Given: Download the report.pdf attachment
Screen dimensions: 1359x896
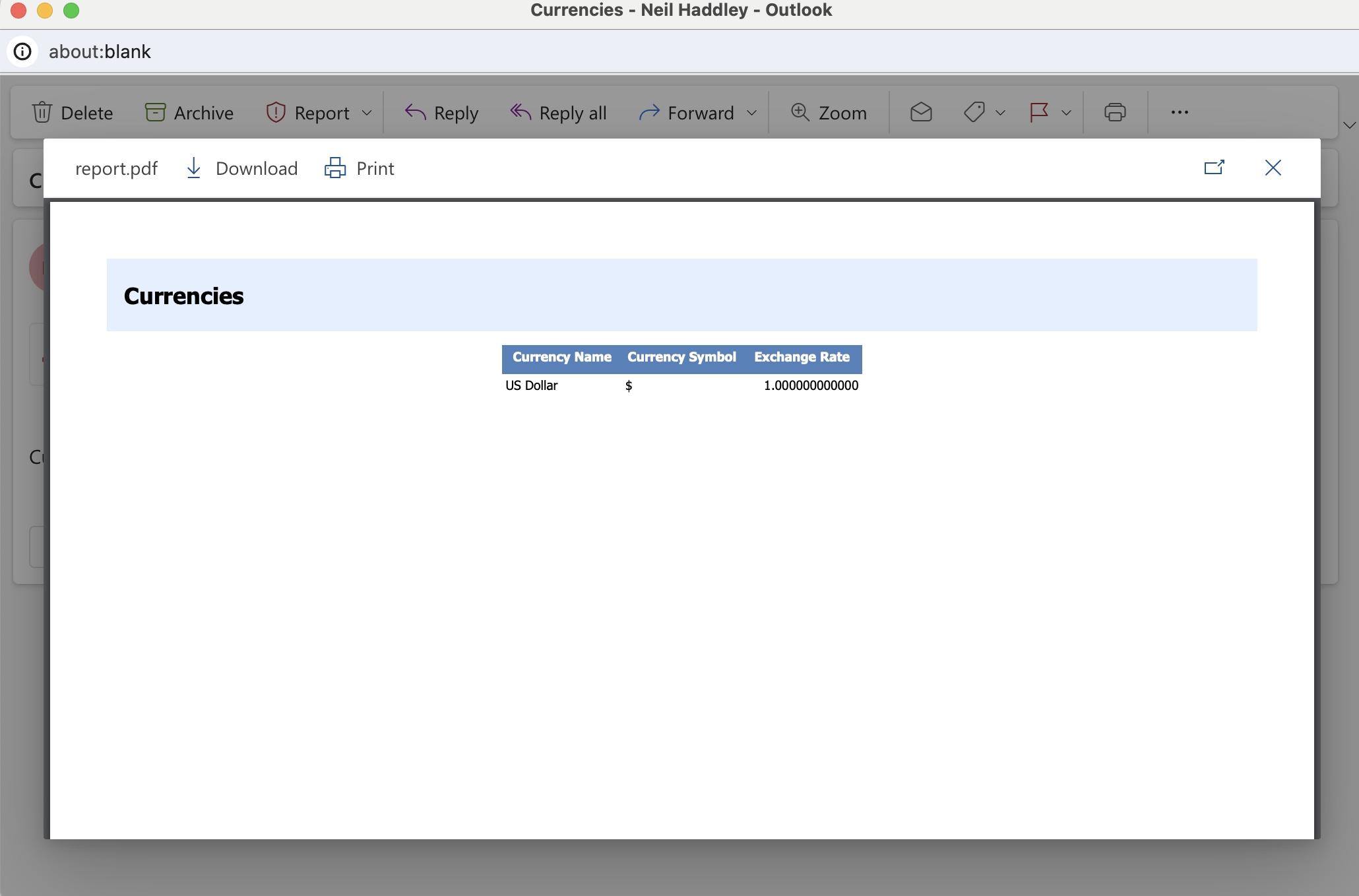Looking at the screenshot, I should 241,168.
